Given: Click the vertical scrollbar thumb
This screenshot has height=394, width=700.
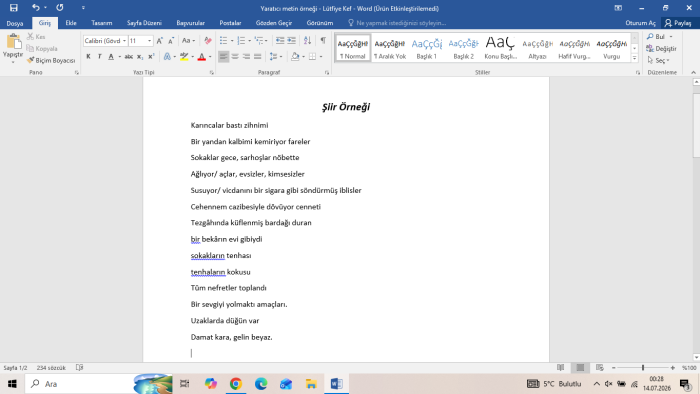Looking at the screenshot, I should 696,125.
